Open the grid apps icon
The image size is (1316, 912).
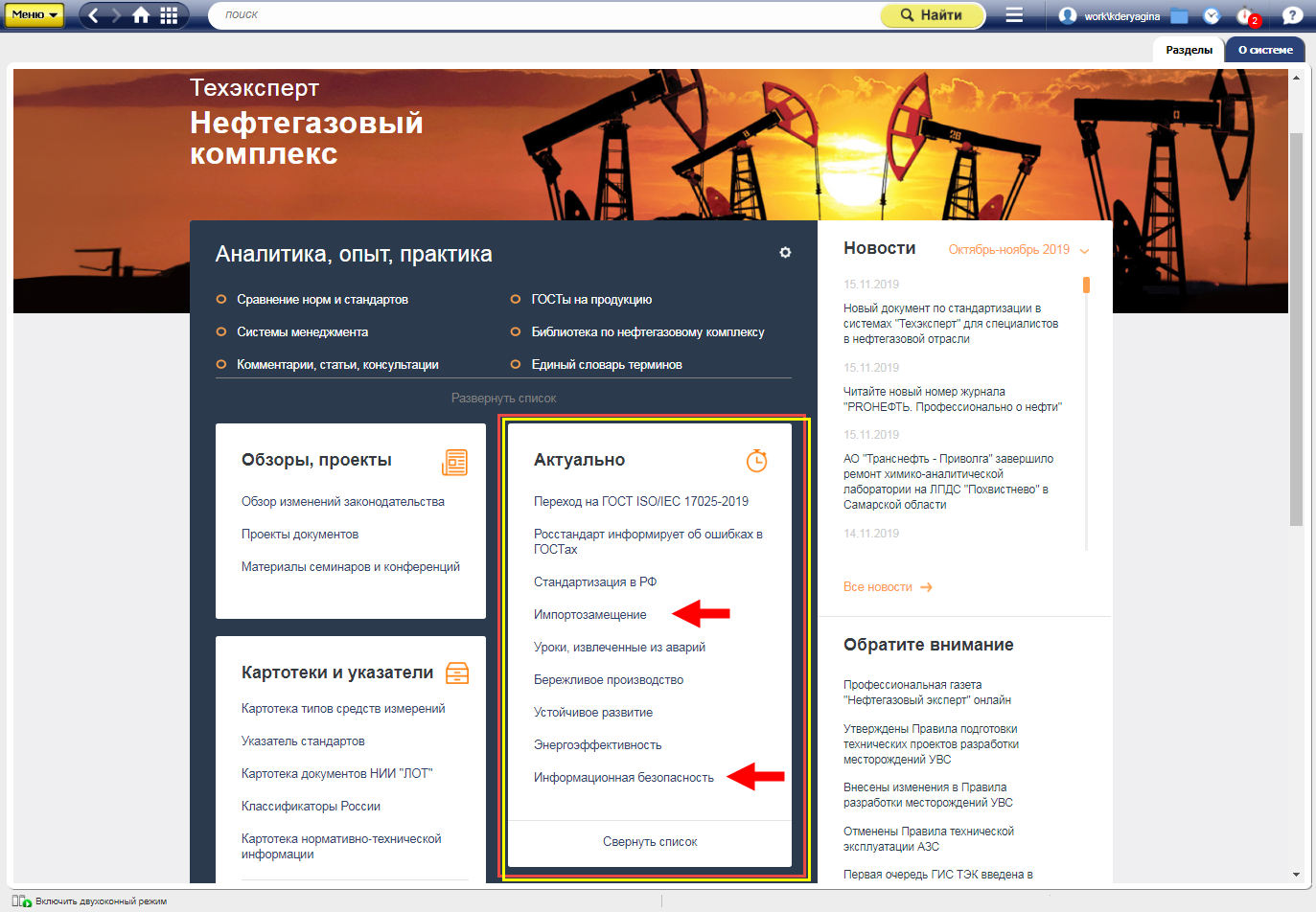tap(169, 15)
